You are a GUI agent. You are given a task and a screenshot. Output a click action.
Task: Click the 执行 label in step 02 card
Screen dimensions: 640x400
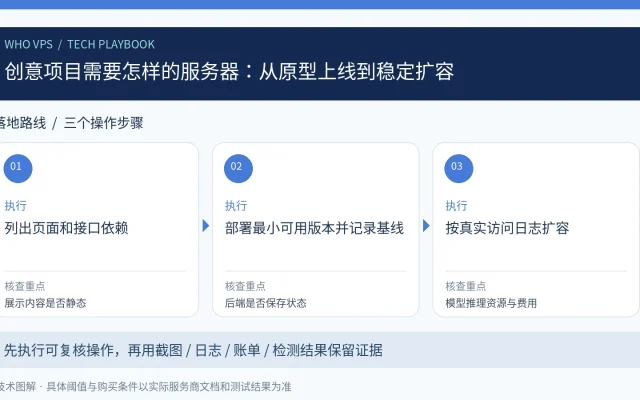click(x=236, y=205)
